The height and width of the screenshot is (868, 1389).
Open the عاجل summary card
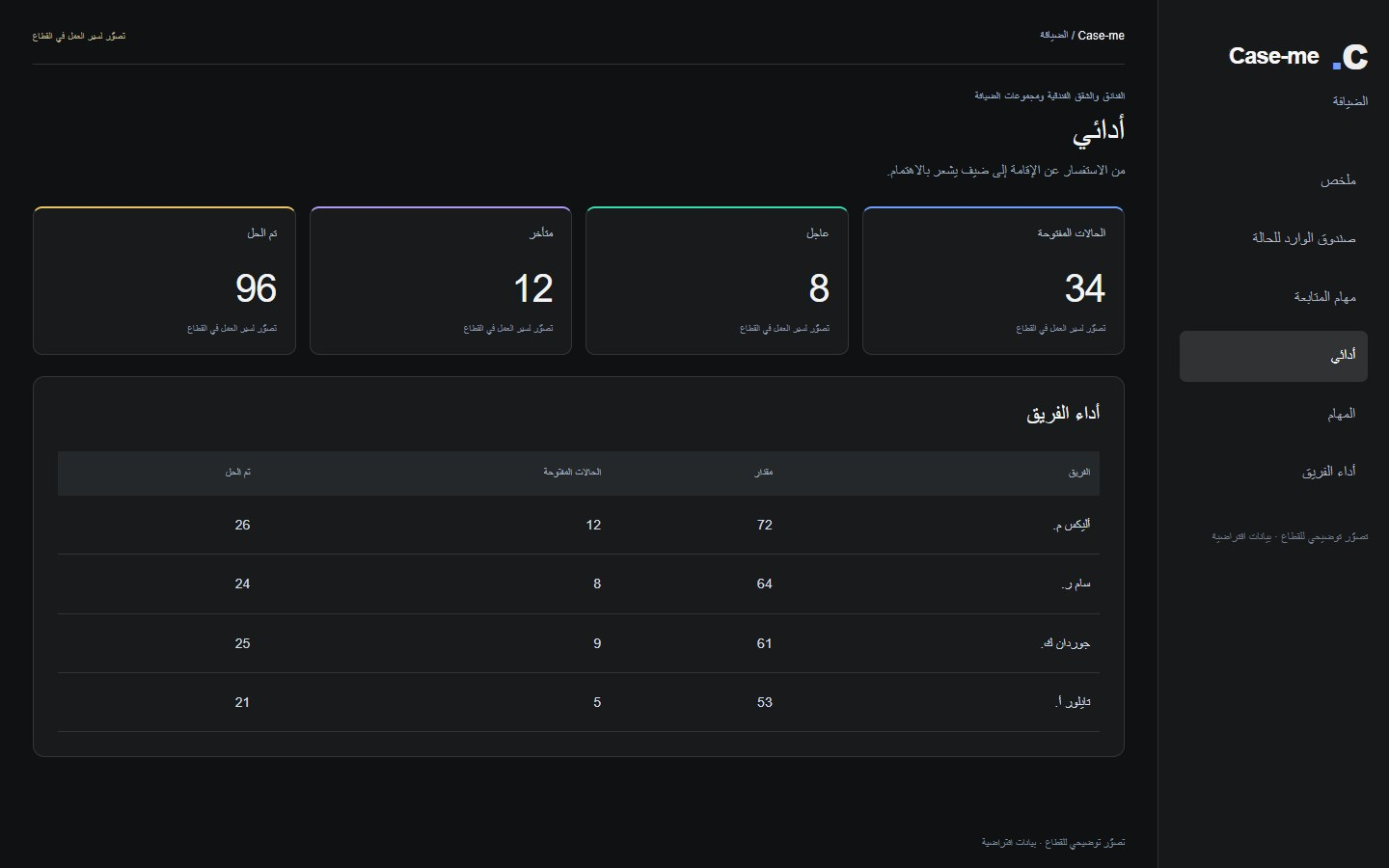point(717,281)
